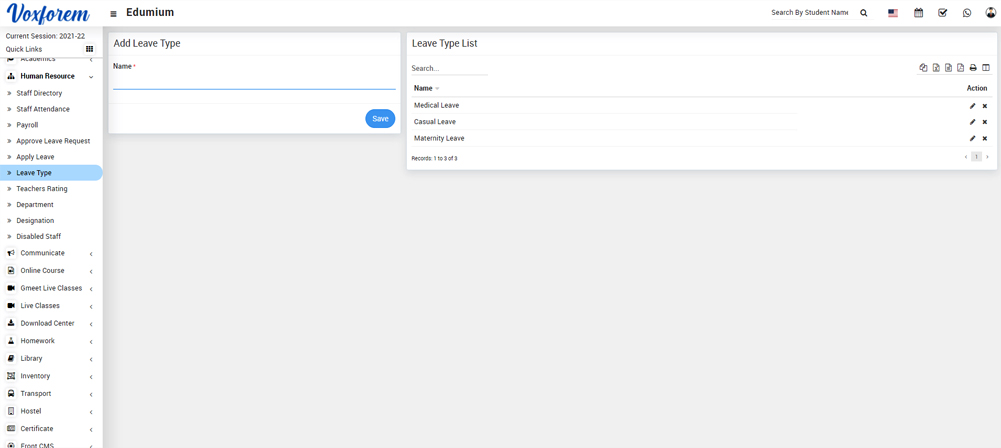
Task: Open the US flag language selector
Action: [x=893, y=13]
